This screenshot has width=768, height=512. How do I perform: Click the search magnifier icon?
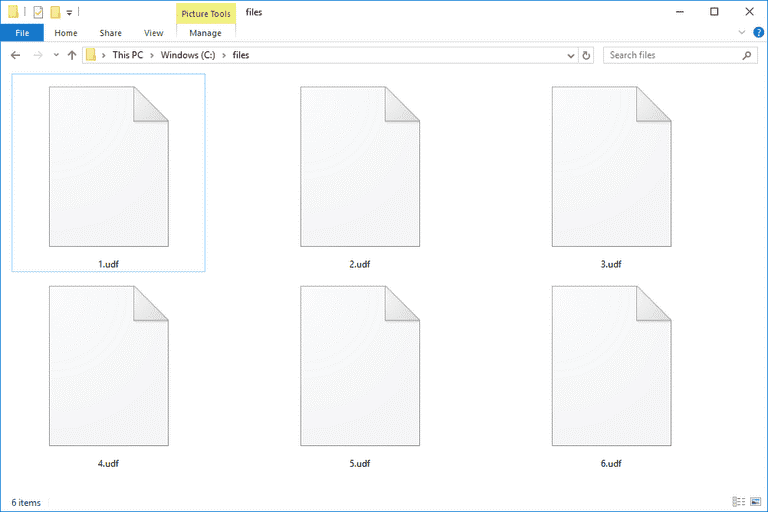(747, 56)
